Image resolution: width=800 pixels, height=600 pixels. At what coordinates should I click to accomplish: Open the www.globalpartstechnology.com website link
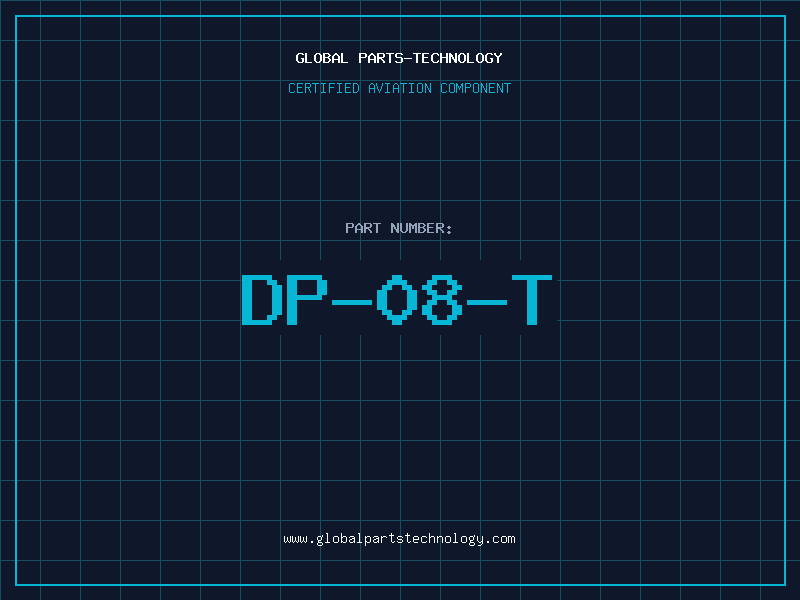click(399, 539)
